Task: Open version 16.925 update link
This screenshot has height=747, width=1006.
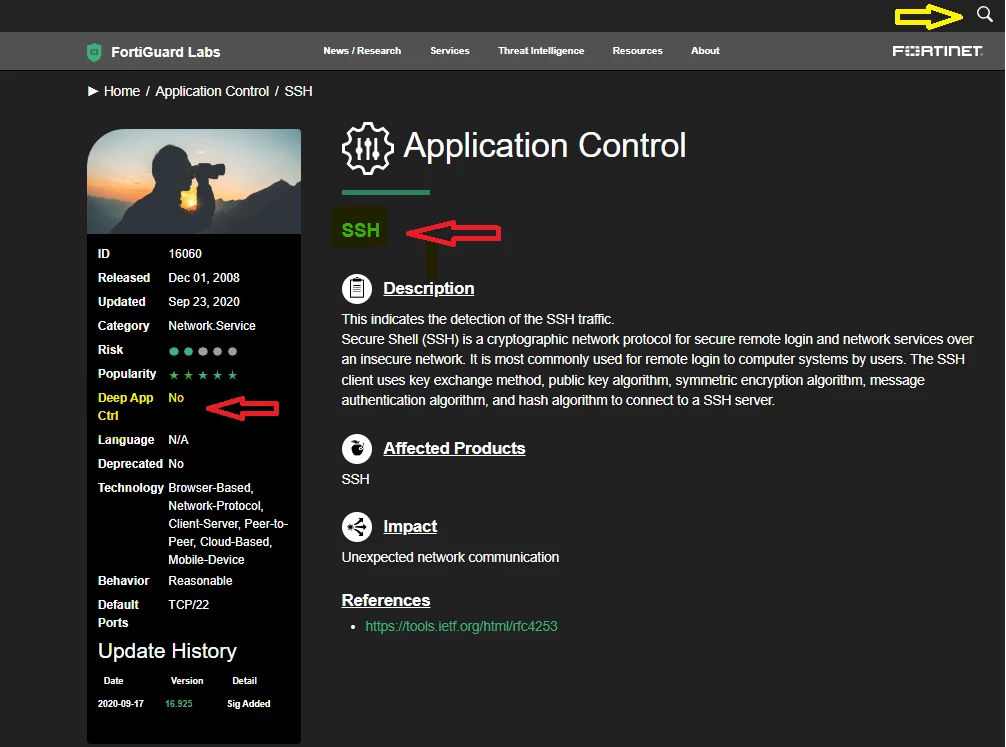Action: [179, 703]
